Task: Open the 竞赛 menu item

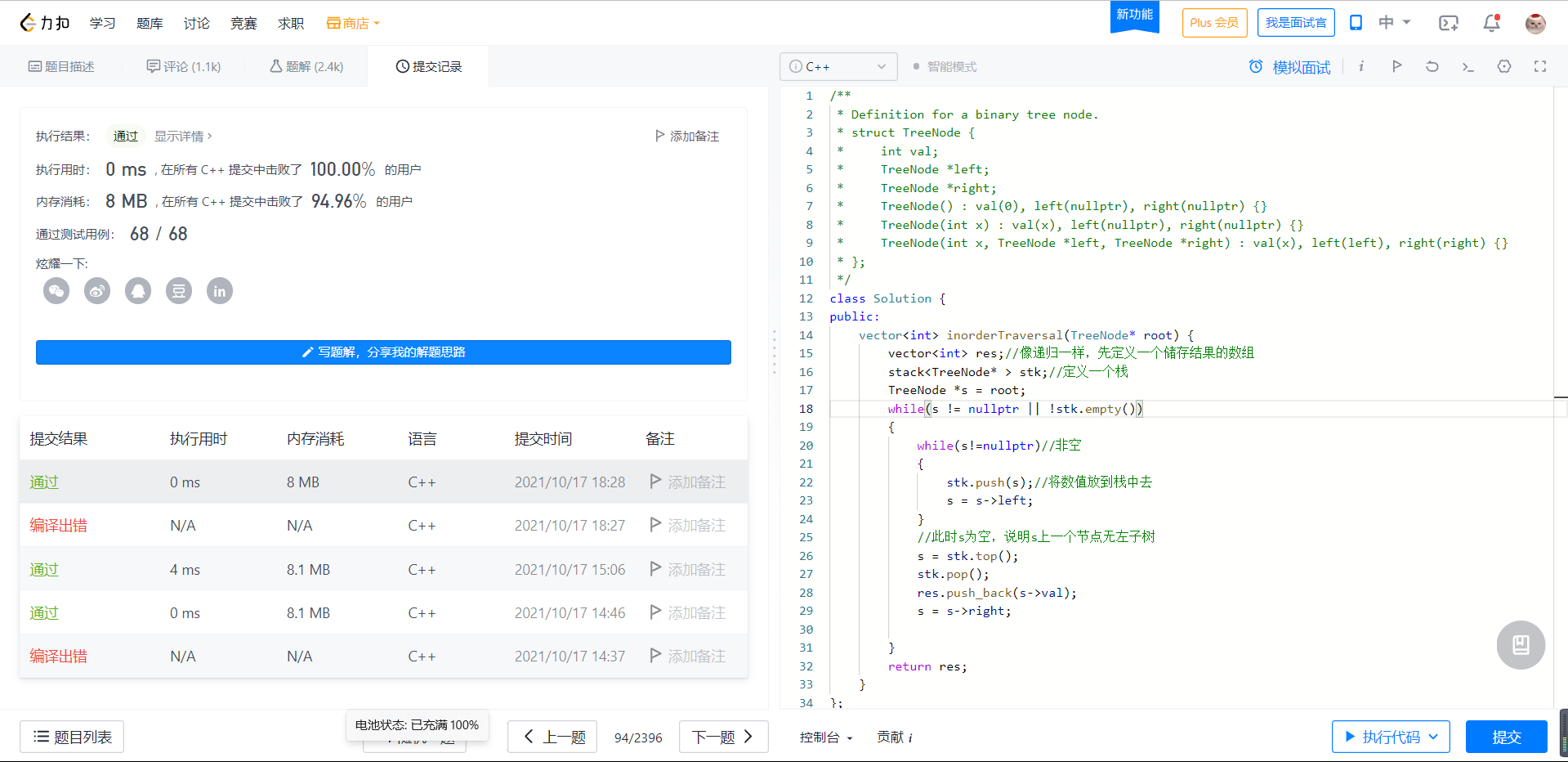Action: [243, 23]
